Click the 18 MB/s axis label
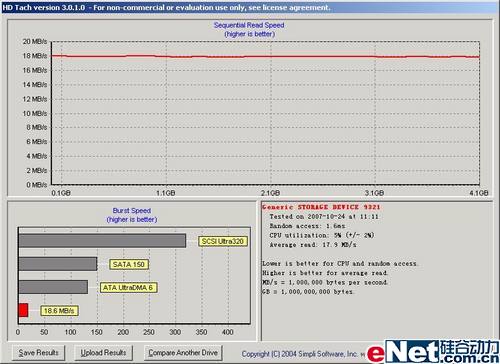500x364 pixels. click(x=35, y=56)
